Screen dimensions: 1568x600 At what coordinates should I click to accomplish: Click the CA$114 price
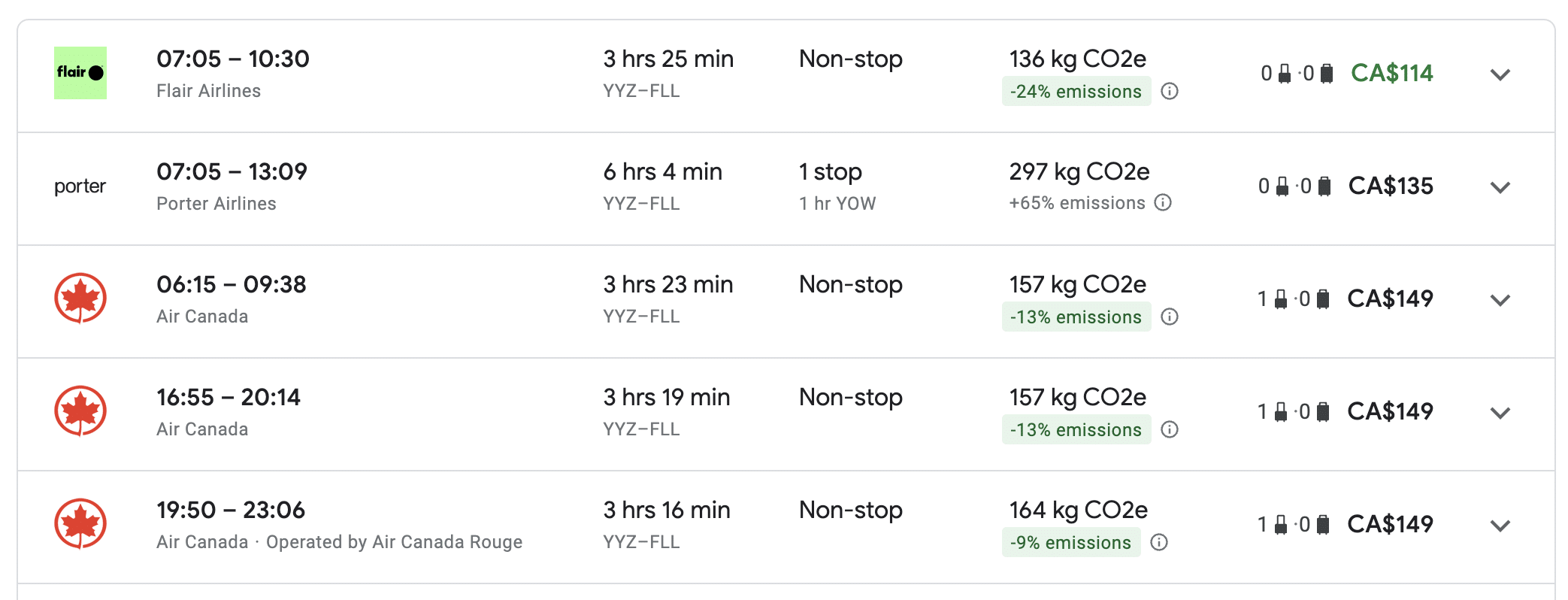tap(1391, 73)
